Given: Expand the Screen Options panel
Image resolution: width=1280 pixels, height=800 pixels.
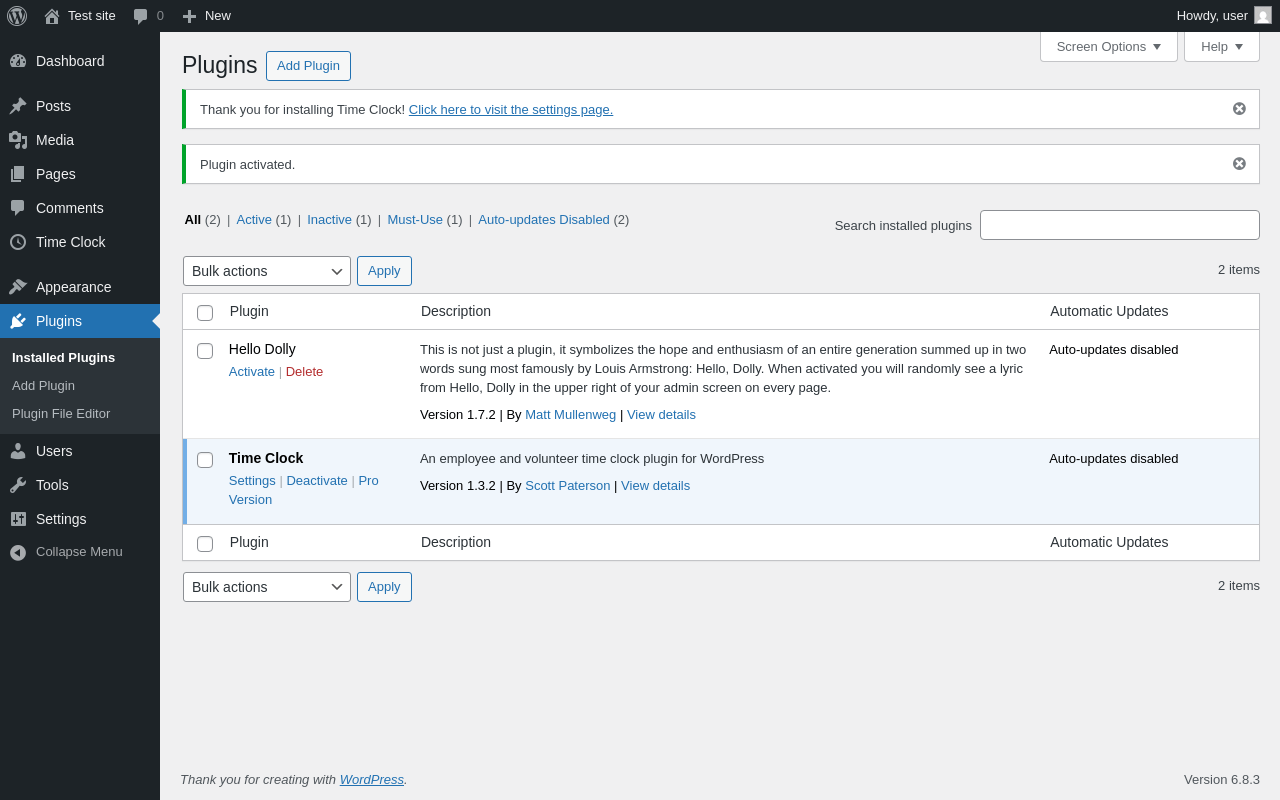Looking at the screenshot, I should [x=1108, y=46].
